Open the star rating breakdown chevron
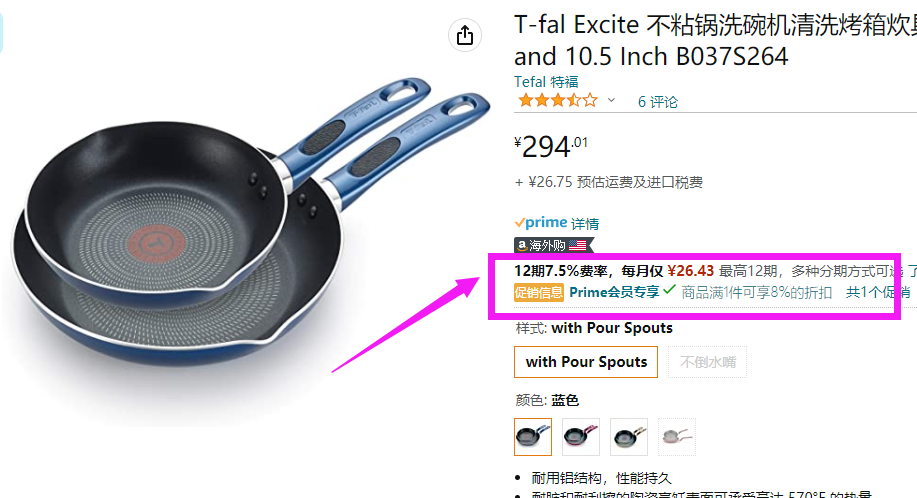 [x=611, y=100]
